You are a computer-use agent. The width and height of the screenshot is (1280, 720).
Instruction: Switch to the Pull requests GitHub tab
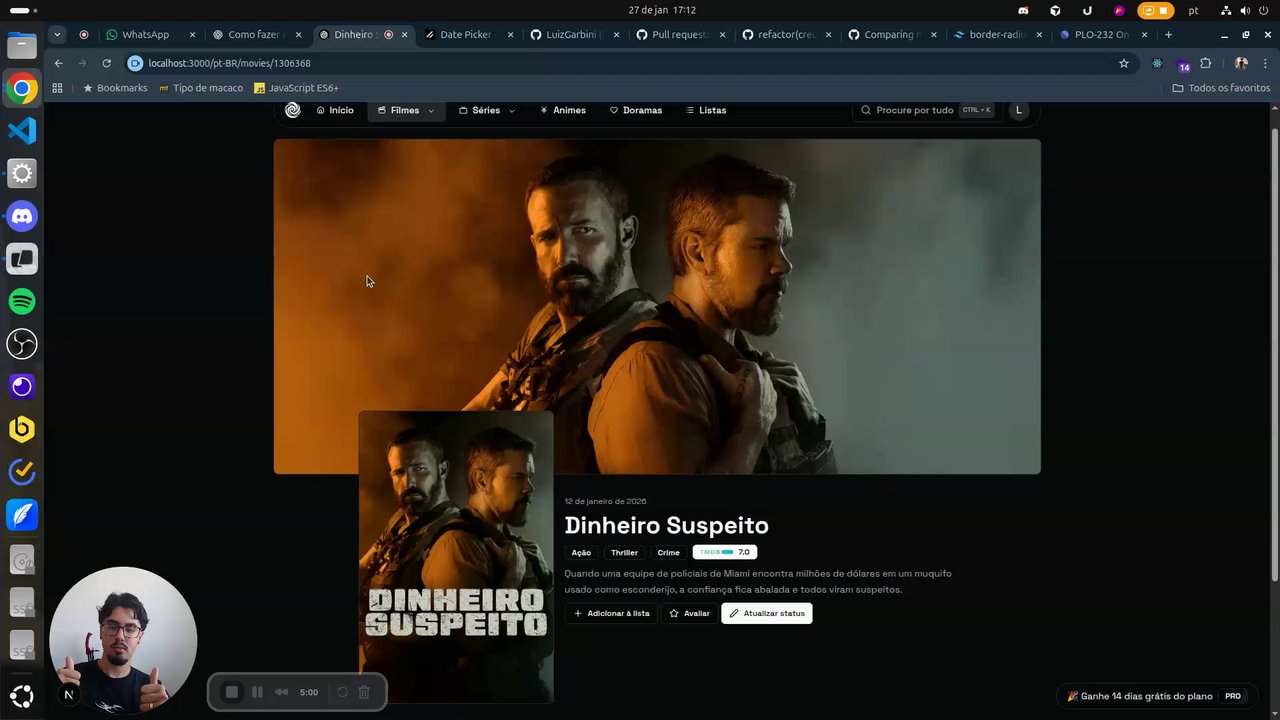[682, 34]
